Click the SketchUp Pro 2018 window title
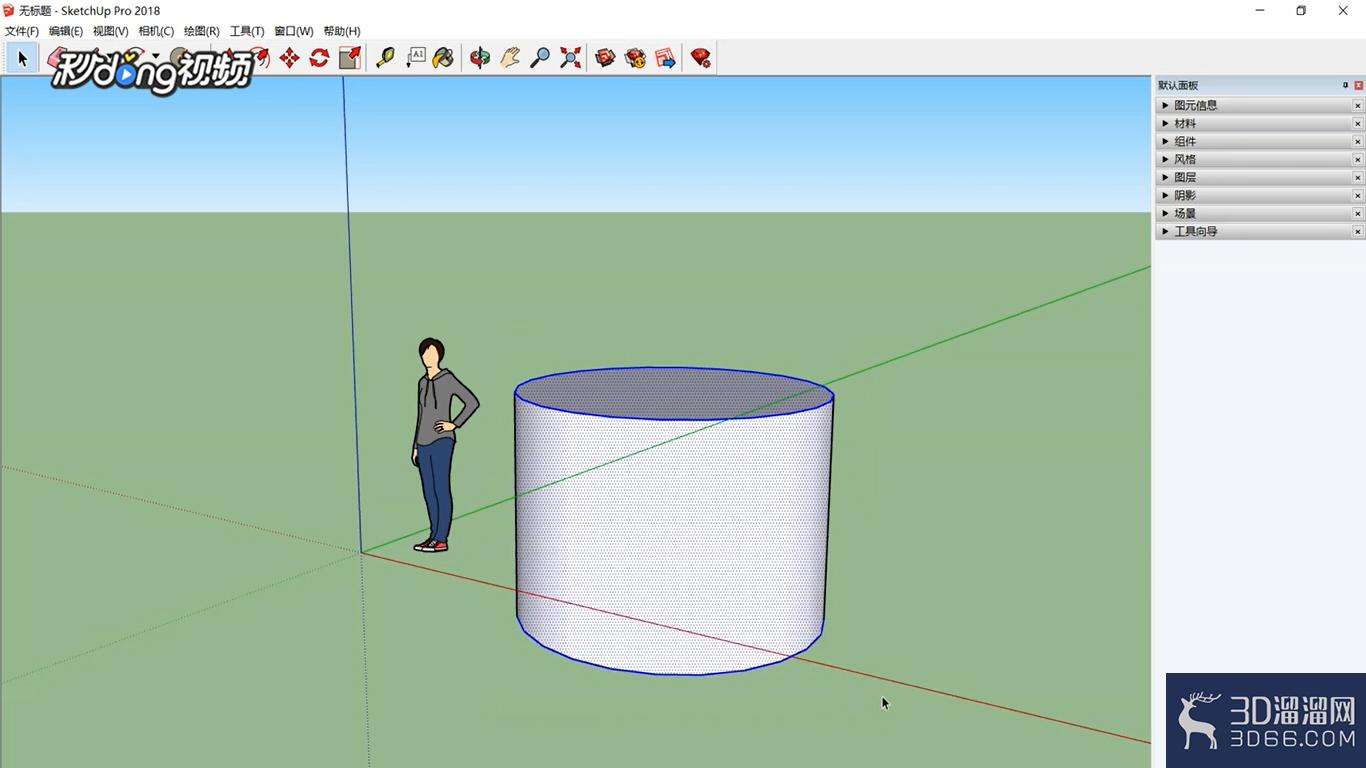The image size is (1366, 768). click(x=89, y=11)
